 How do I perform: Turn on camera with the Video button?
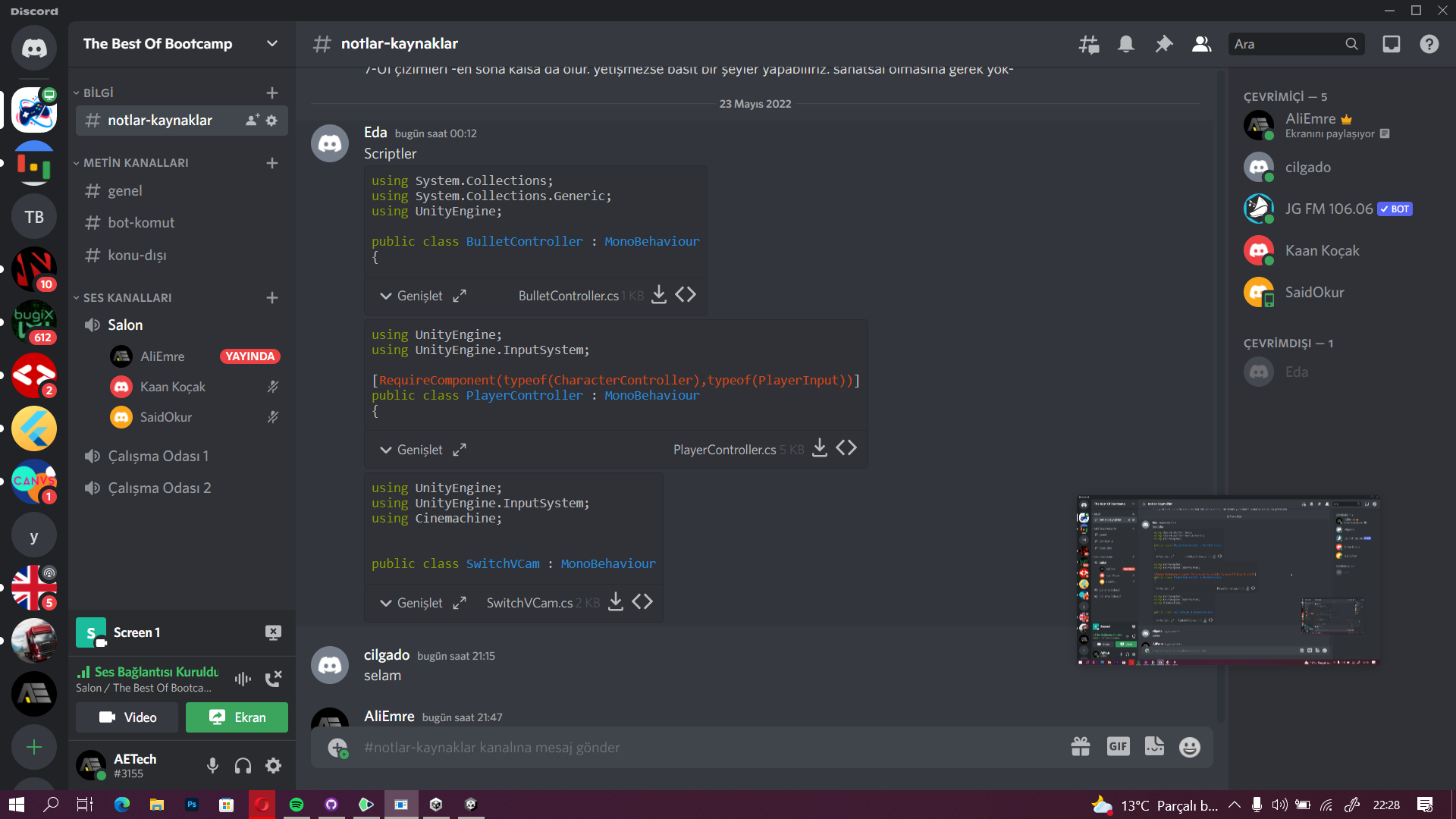point(126,717)
